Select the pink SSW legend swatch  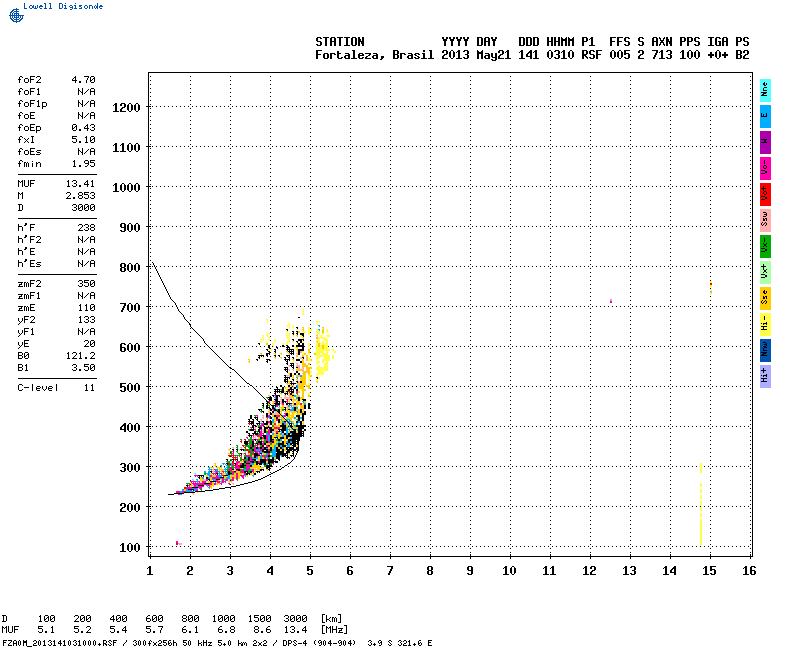coord(765,220)
